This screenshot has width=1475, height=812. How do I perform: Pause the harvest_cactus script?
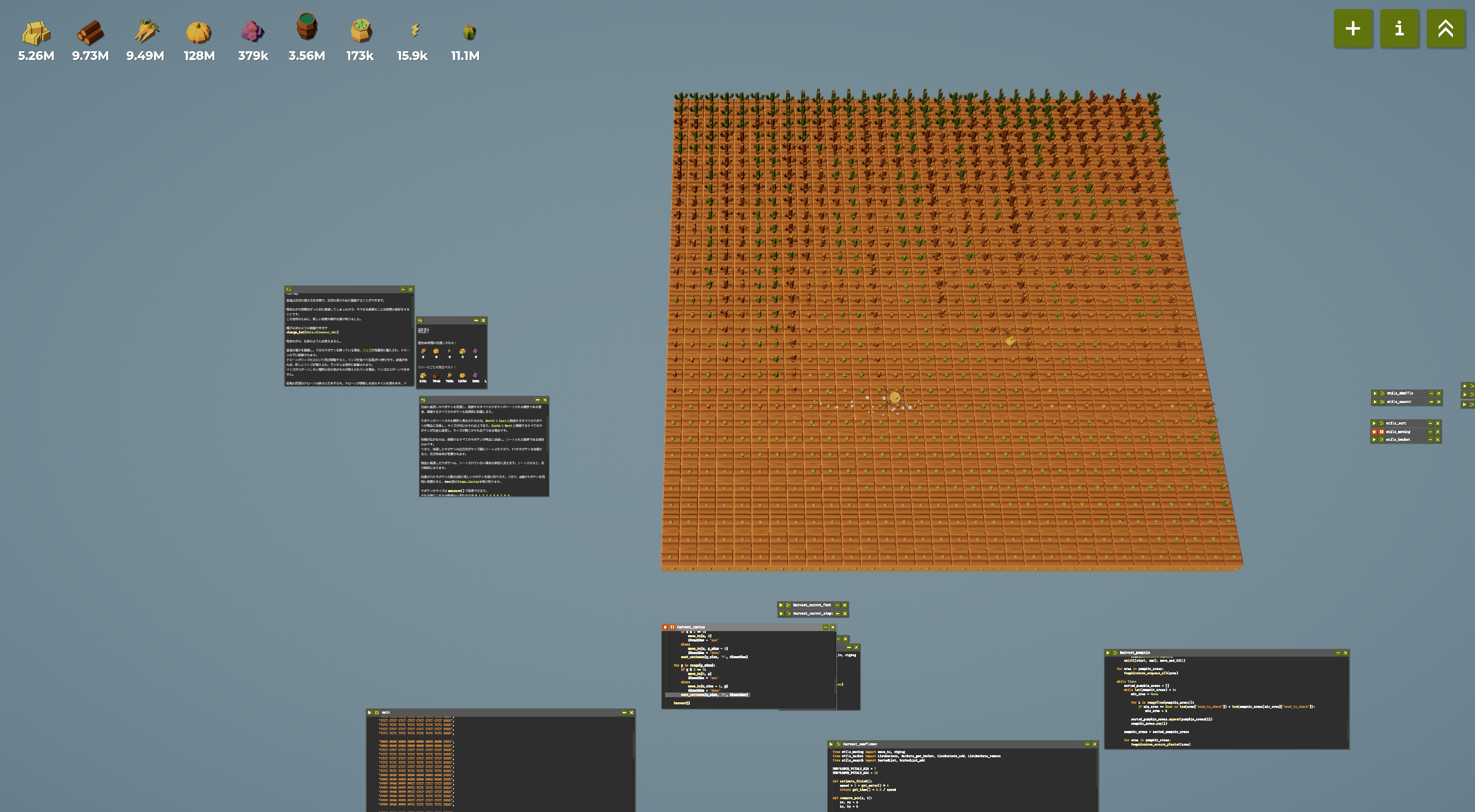click(x=672, y=627)
